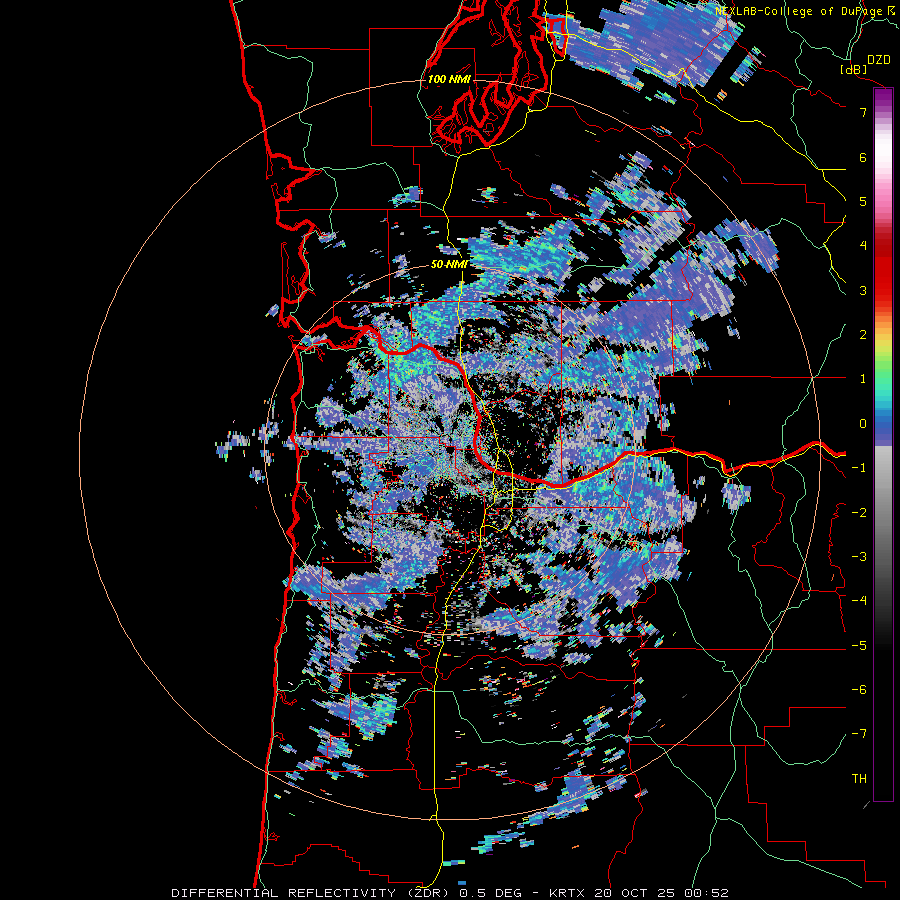The height and width of the screenshot is (900, 900).
Task: Click the "50 NMI" range ring label
Action: coord(449,264)
